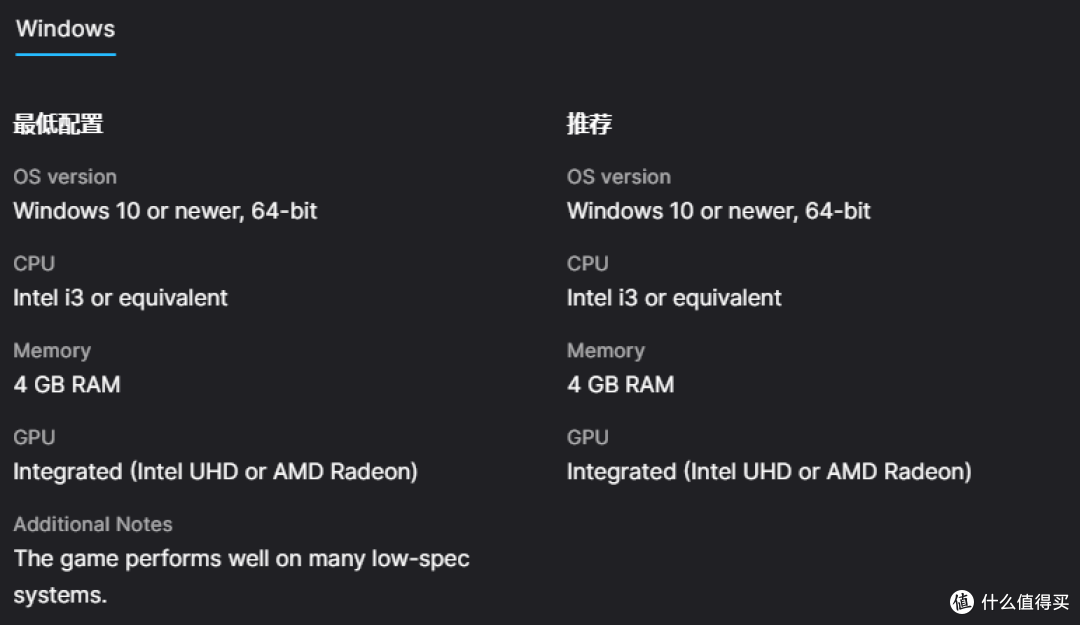Click minimum 4 GB RAM value
The height and width of the screenshot is (625, 1080).
pos(67,385)
